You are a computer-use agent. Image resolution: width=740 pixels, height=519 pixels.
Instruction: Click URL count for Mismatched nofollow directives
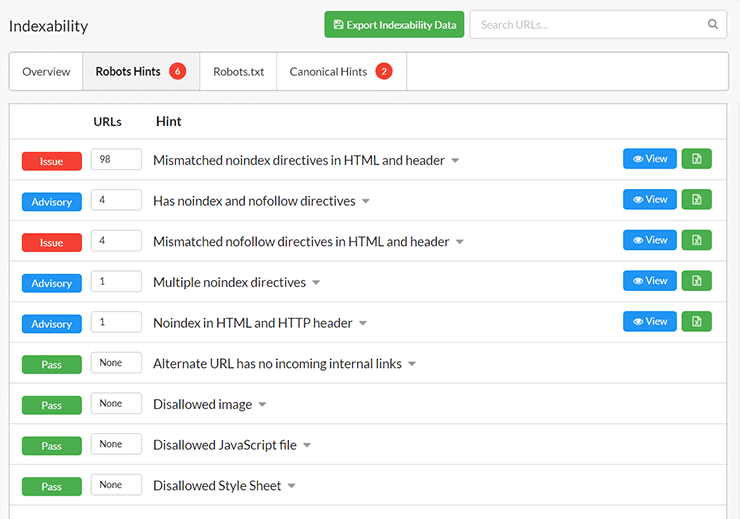(x=116, y=240)
